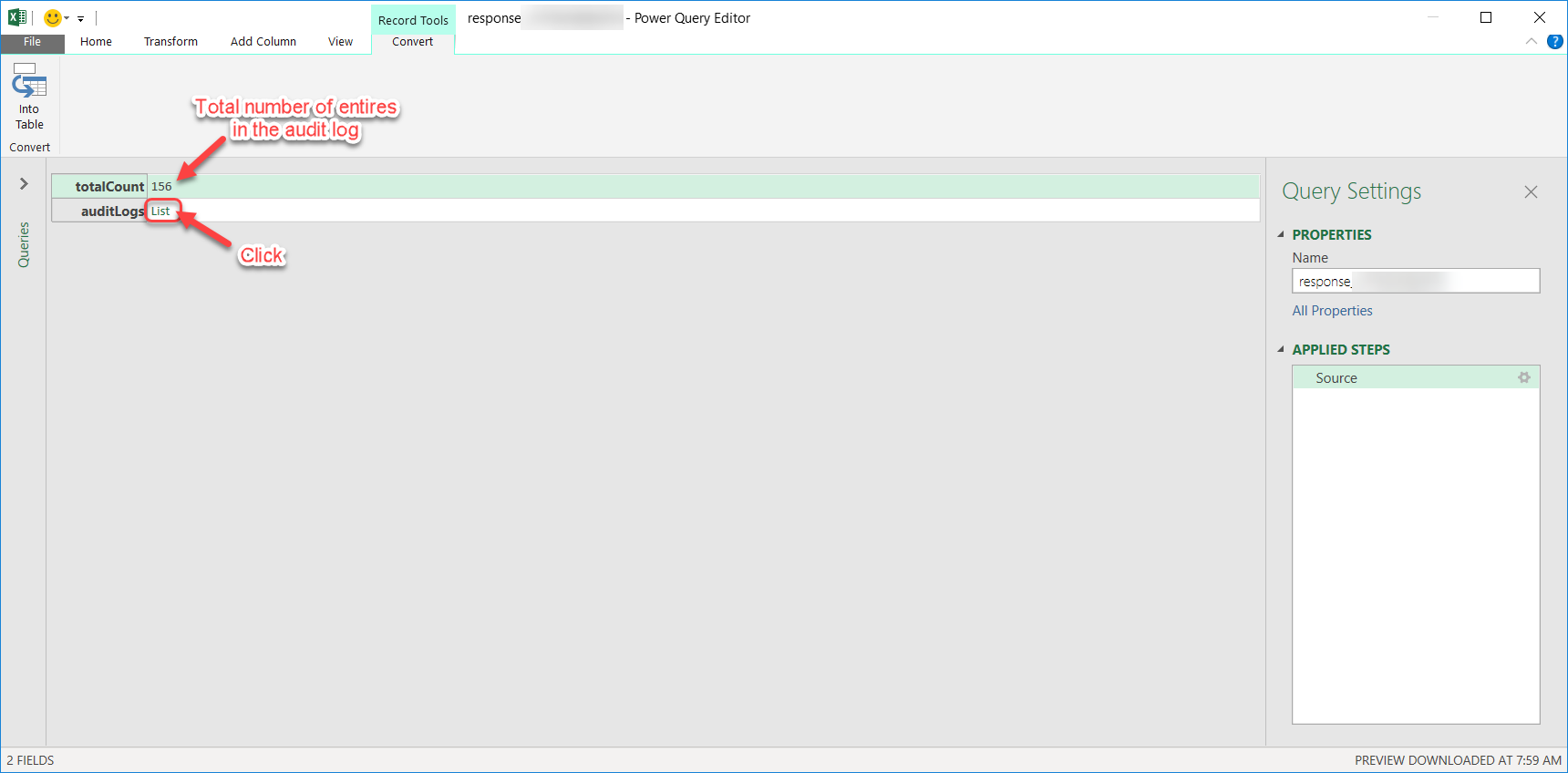Image resolution: width=1568 pixels, height=773 pixels.
Task: Collapse the PROPERTIES section
Action: [x=1281, y=234]
